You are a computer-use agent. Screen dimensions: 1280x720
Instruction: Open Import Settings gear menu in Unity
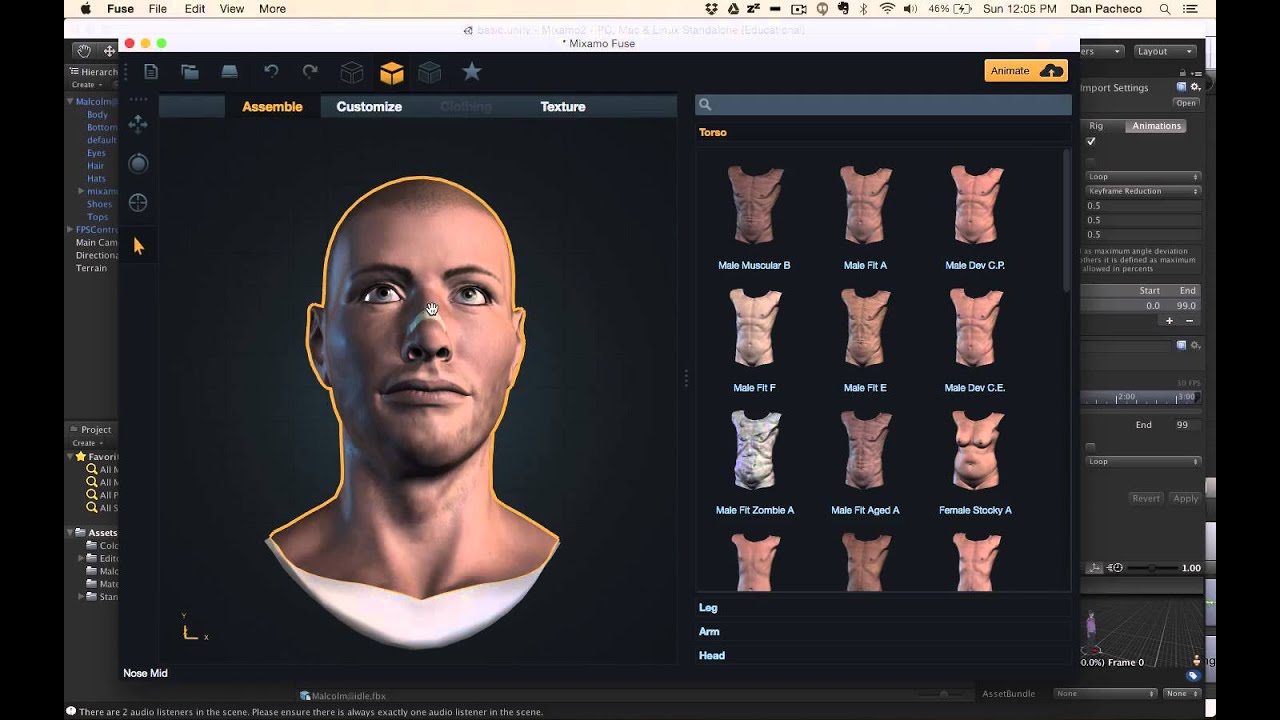(1195, 87)
